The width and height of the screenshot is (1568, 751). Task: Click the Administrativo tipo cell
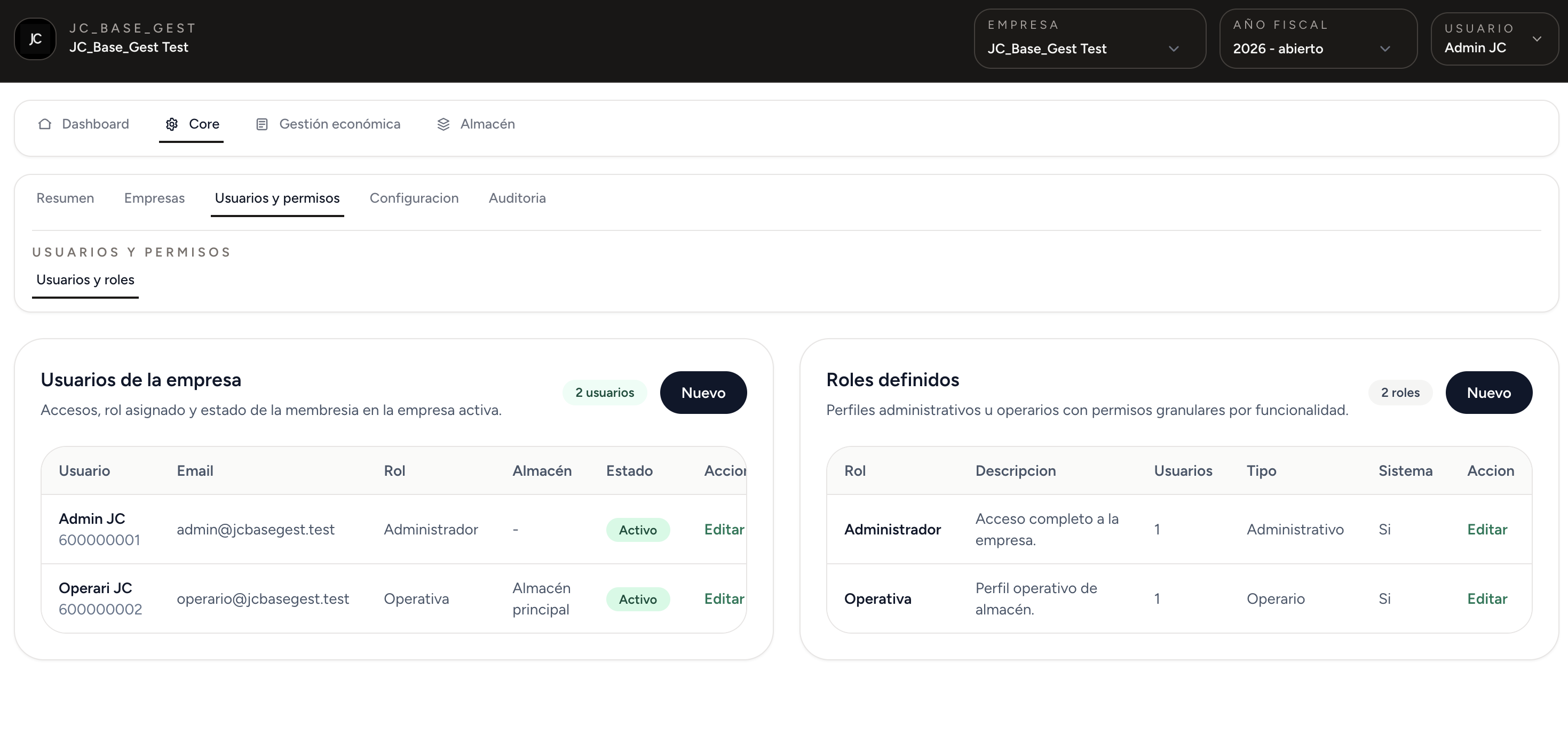(x=1295, y=530)
